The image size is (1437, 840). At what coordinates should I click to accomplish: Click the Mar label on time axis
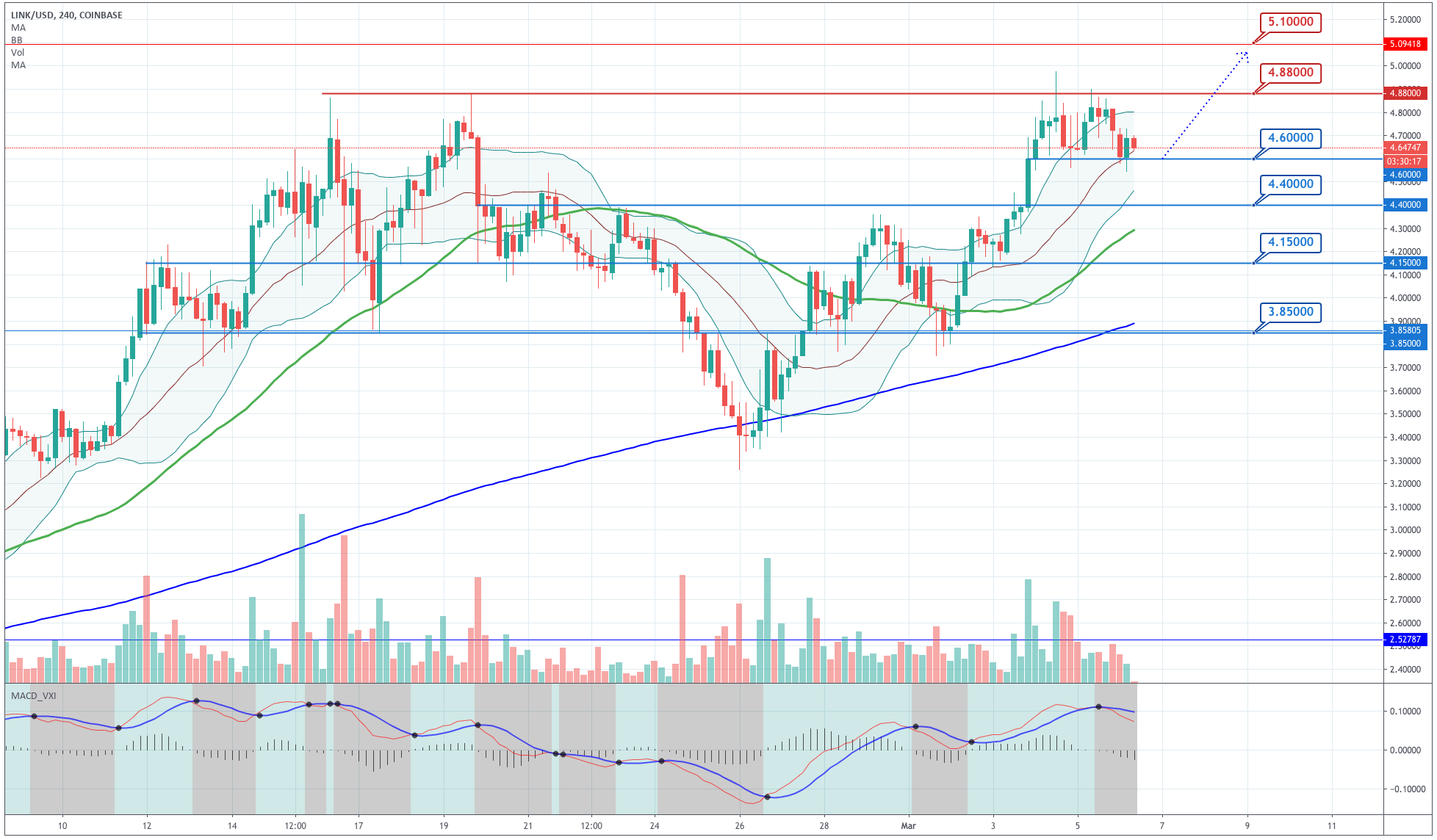[x=909, y=826]
